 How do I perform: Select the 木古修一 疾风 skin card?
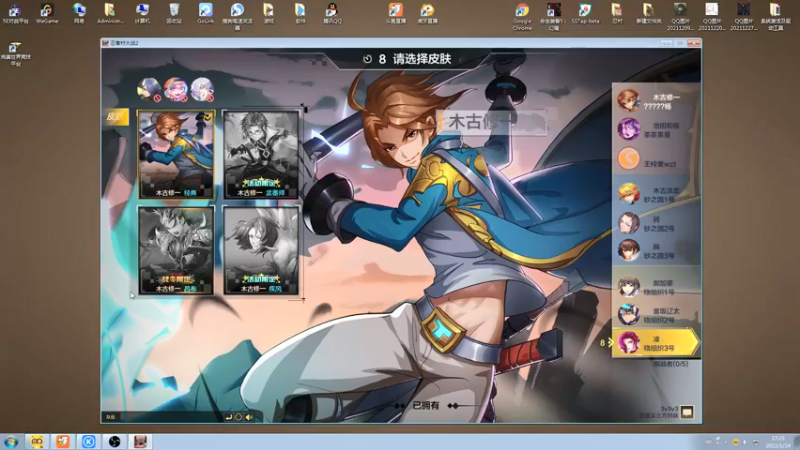point(261,251)
